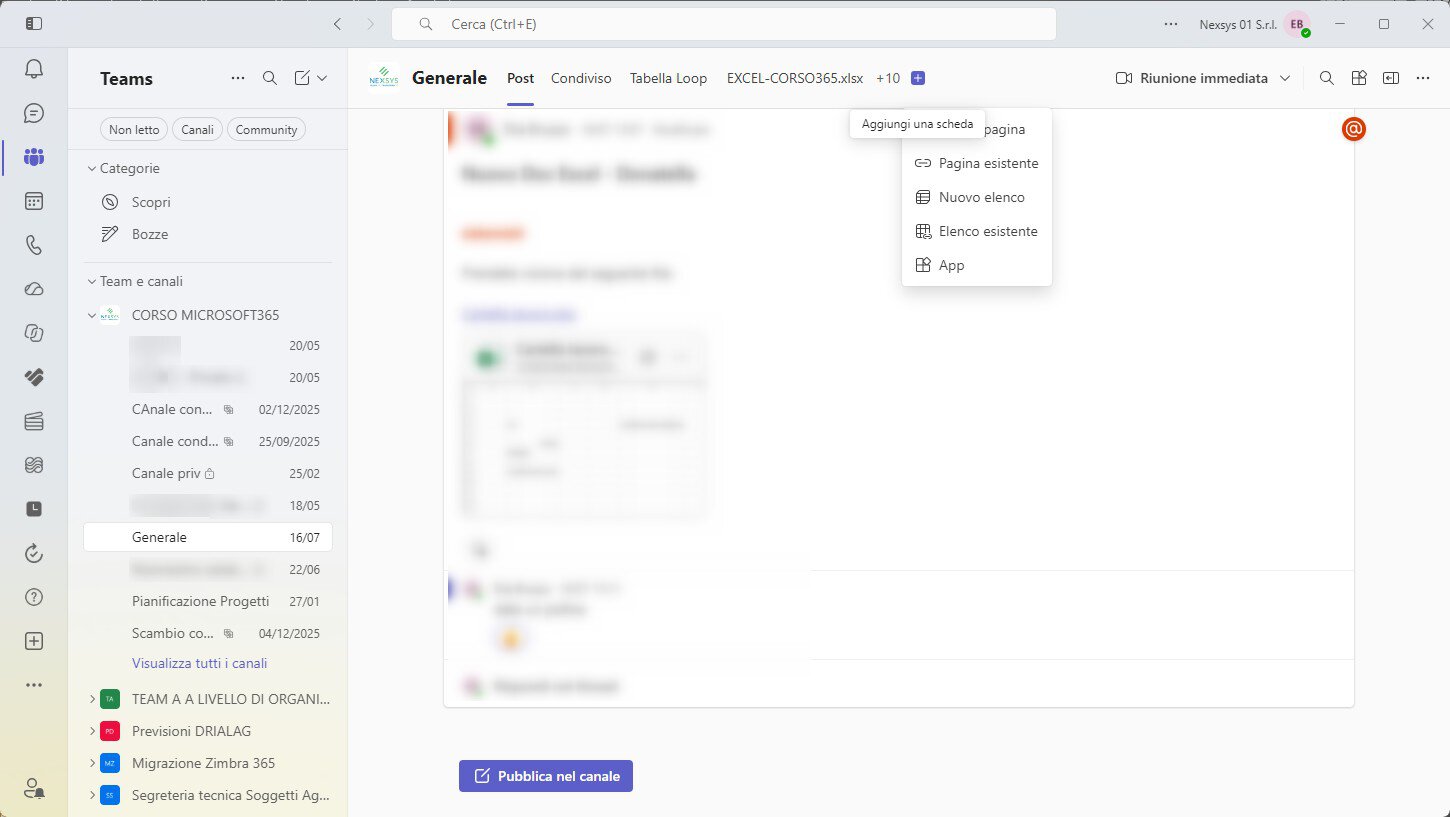This screenshot has height=817, width=1450.
Task: Open the Apps plus icon in the rail
Action: (34, 641)
